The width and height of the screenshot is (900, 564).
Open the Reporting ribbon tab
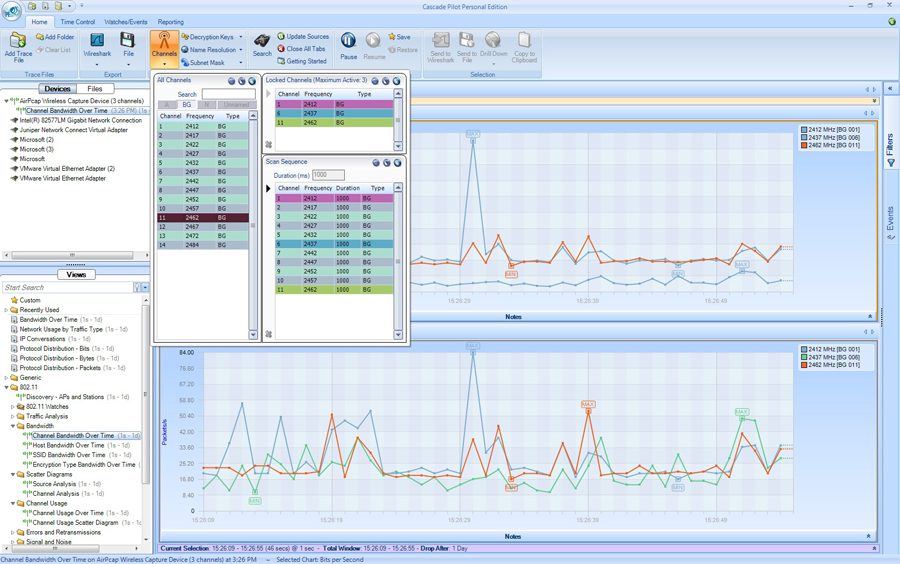[170, 22]
